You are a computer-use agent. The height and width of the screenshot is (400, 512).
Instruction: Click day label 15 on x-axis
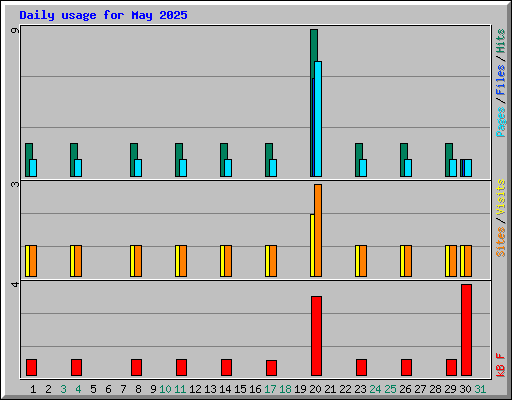[x=240, y=389]
